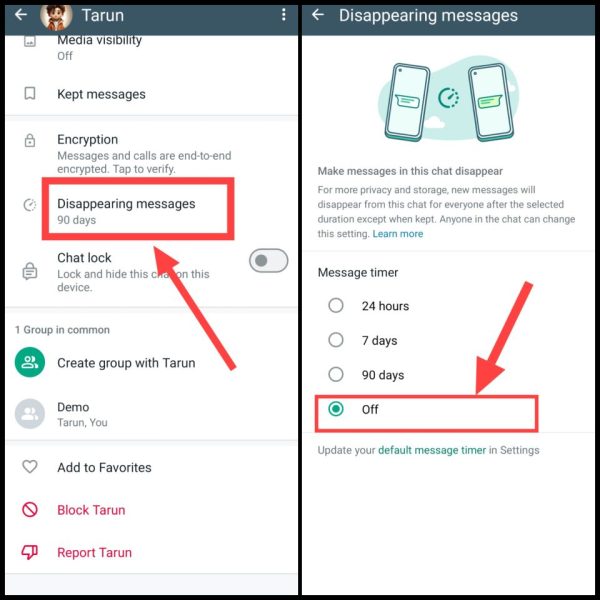600x600 pixels.
Task: Tap the disappearing messages timer icon
Action: point(30,205)
